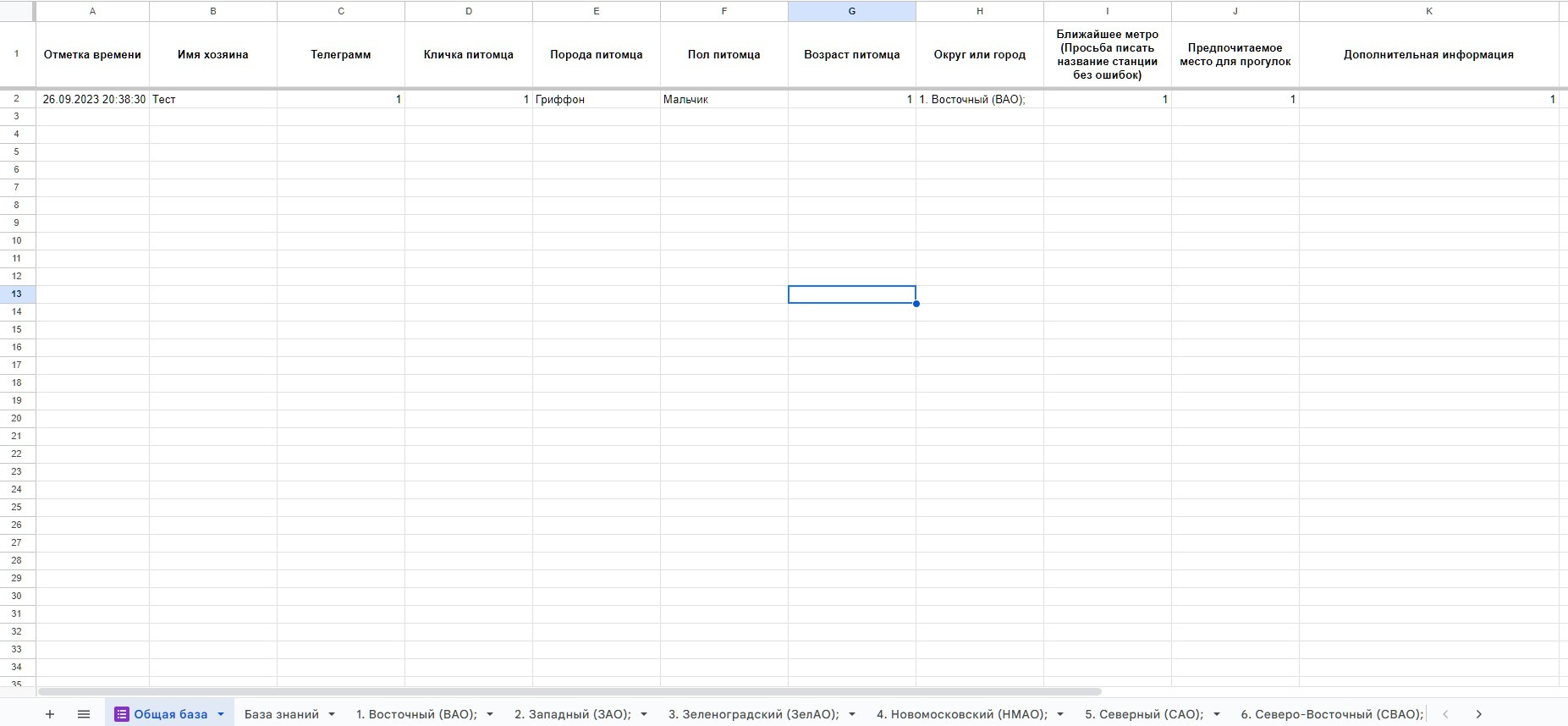This screenshot has width=1568, height=726.
Task: Select the Имя хозяина header cell
Action: [x=213, y=54]
